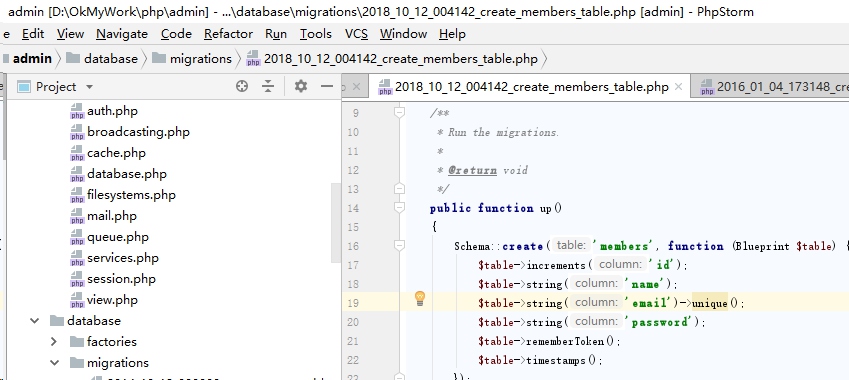Select database.php in project tree
Image resolution: width=849 pixels, height=380 pixels.
127,174
